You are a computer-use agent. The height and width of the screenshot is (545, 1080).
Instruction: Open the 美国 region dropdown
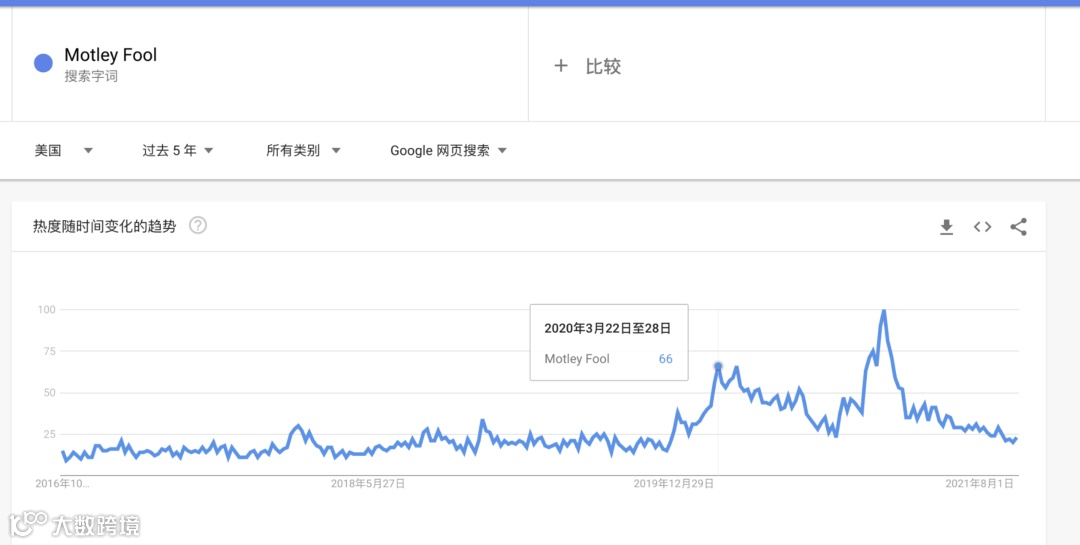point(63,150)
